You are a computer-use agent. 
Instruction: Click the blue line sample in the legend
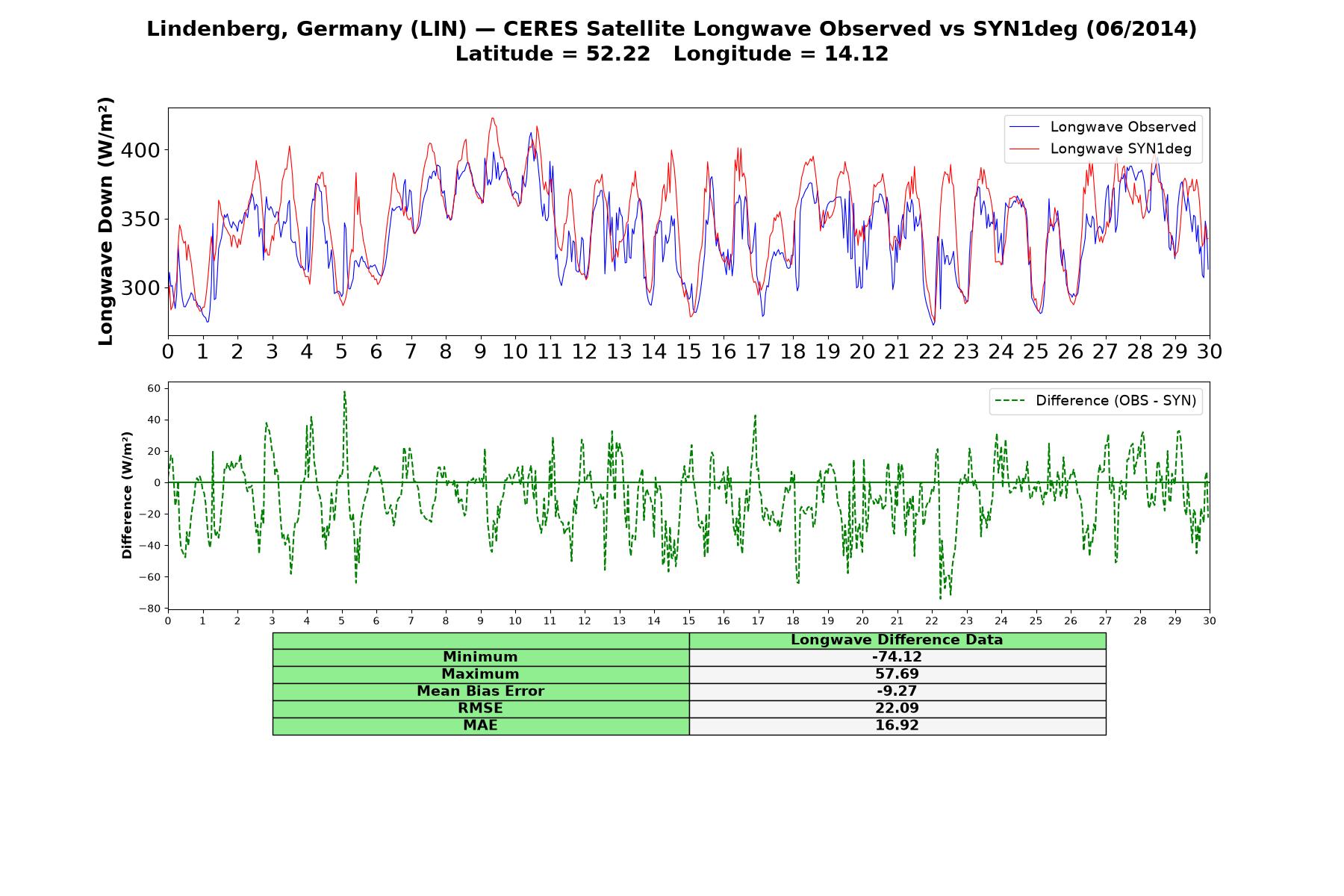click(1024, 127)
